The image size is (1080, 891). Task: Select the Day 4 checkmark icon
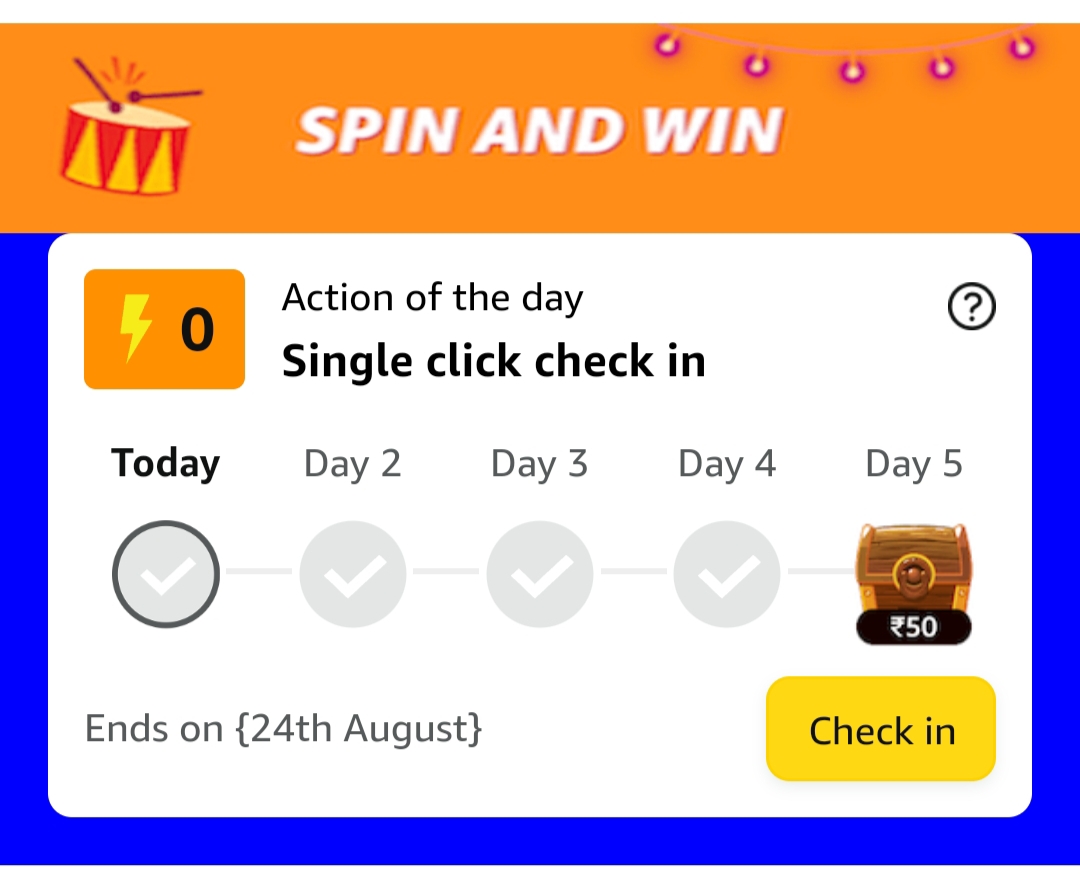726,574
